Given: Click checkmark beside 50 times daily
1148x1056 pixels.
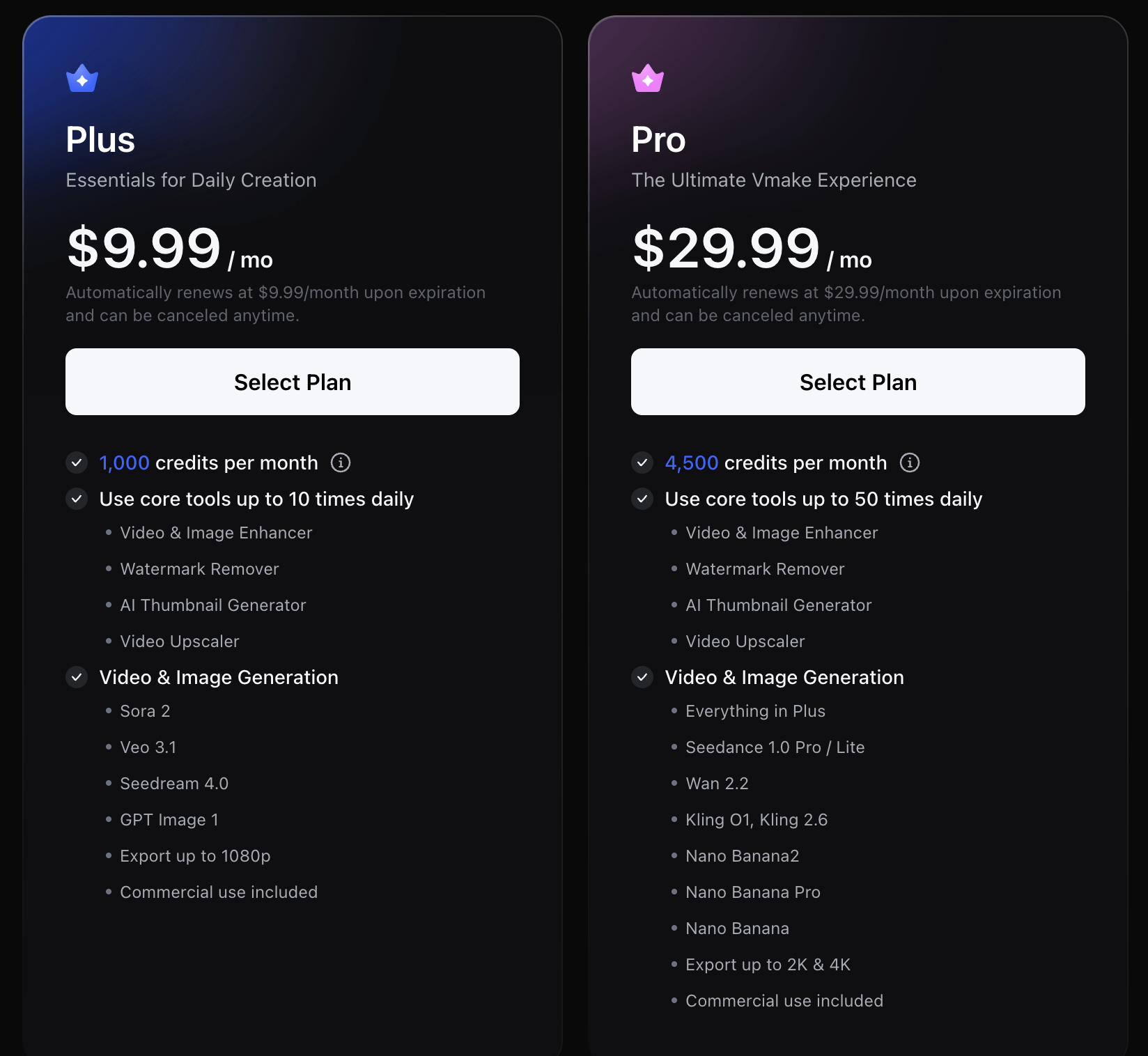Looking at the screenshot, I should (642, 499).
